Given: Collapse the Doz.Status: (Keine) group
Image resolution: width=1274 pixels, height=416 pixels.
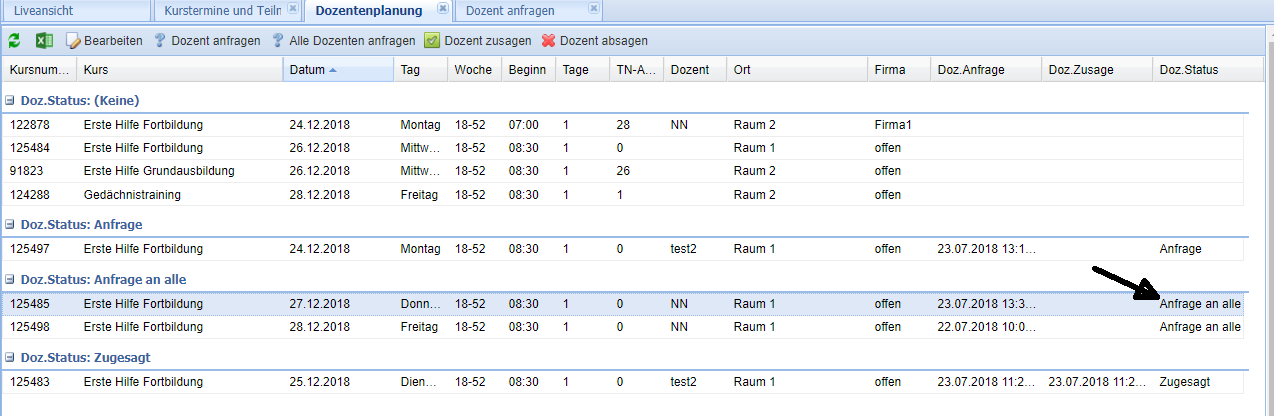Looking at the screenshot, I should coord(10,101).
